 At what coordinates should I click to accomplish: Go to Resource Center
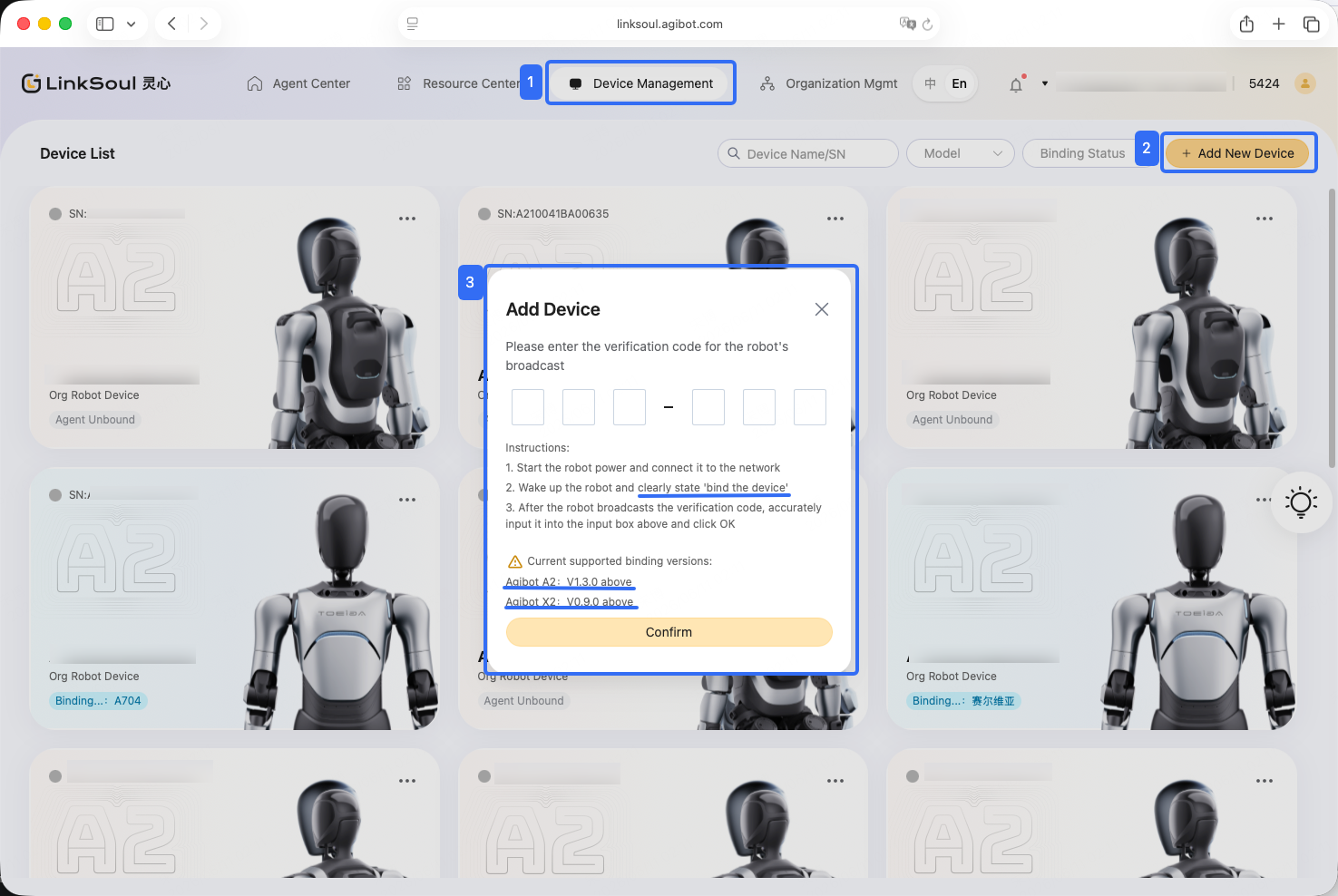click(x=458, y=83)
